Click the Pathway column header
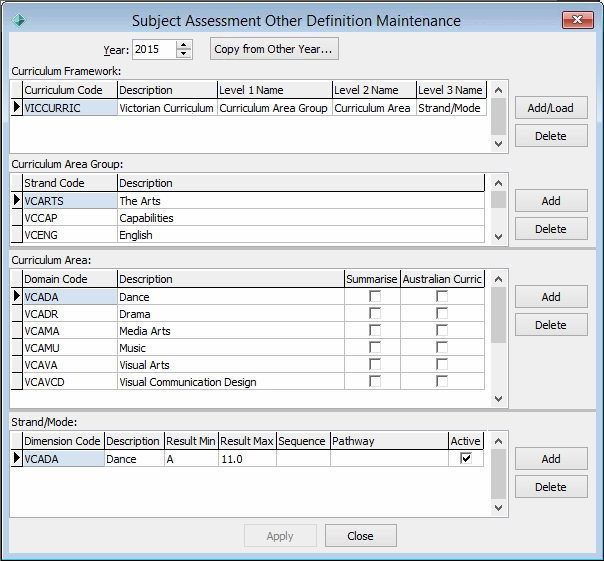 tap(389, 441)
